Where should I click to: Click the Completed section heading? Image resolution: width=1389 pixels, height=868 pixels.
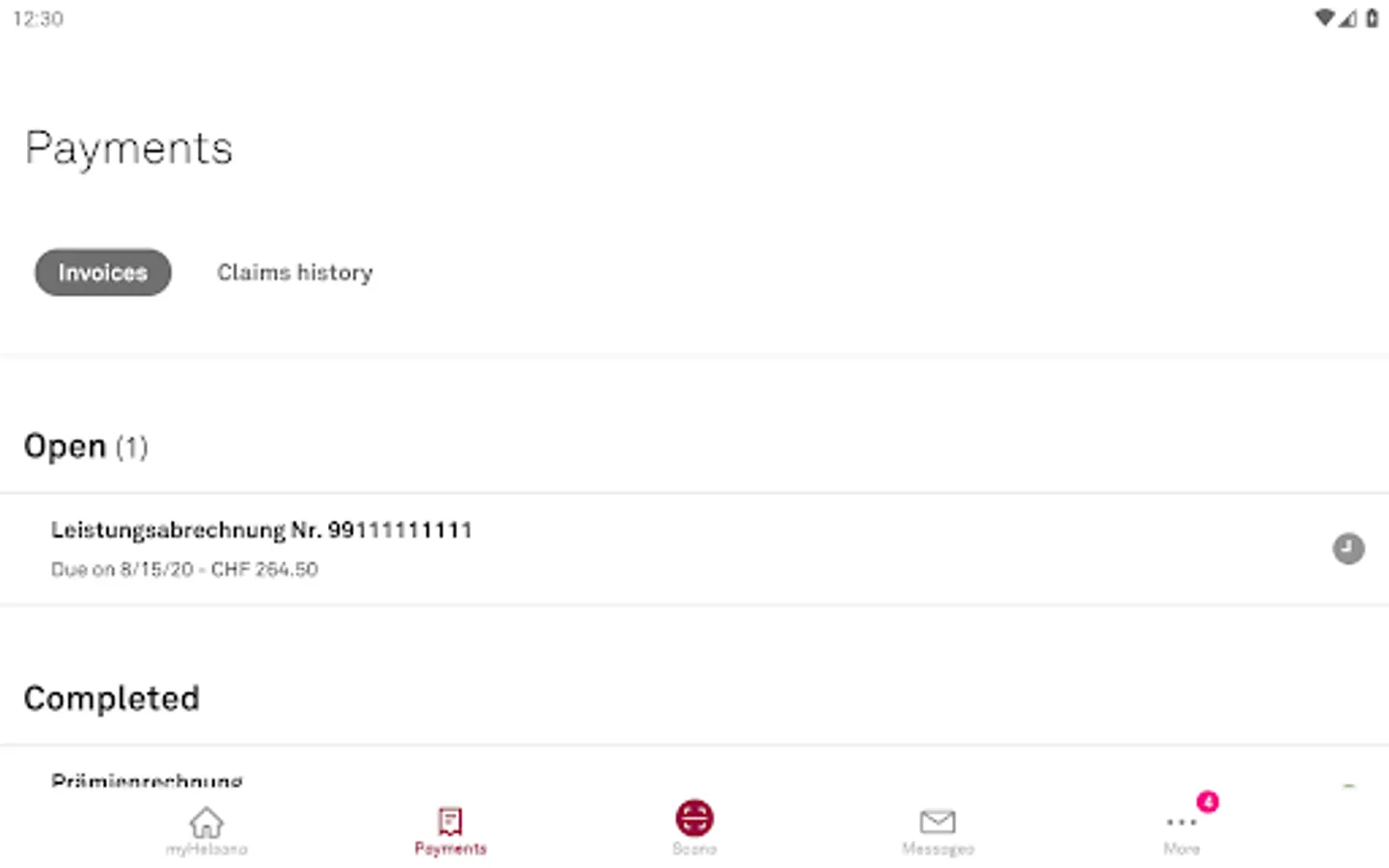112,698
